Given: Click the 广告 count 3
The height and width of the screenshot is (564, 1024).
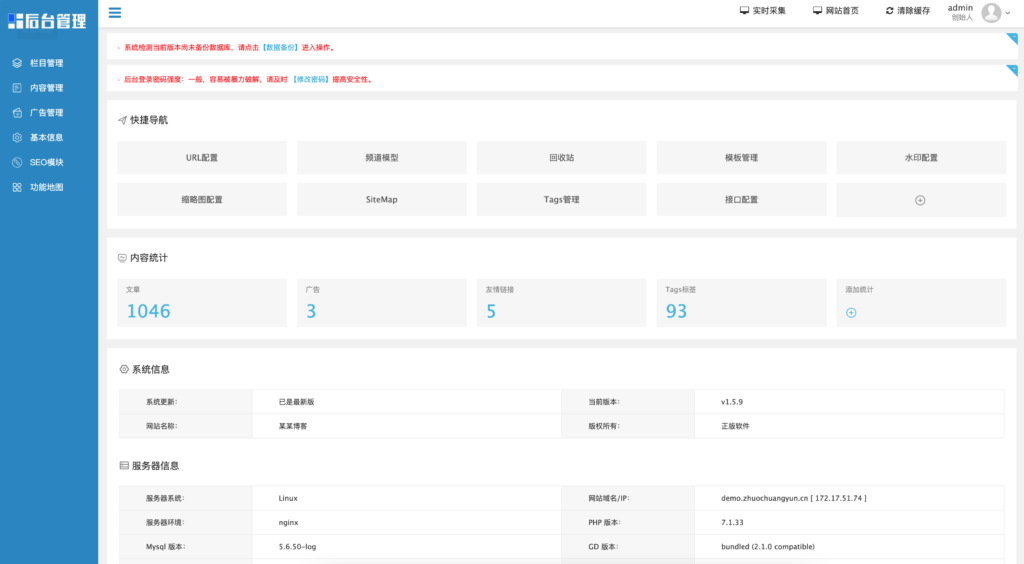Looking at the screenshot, I should [311, 311].
